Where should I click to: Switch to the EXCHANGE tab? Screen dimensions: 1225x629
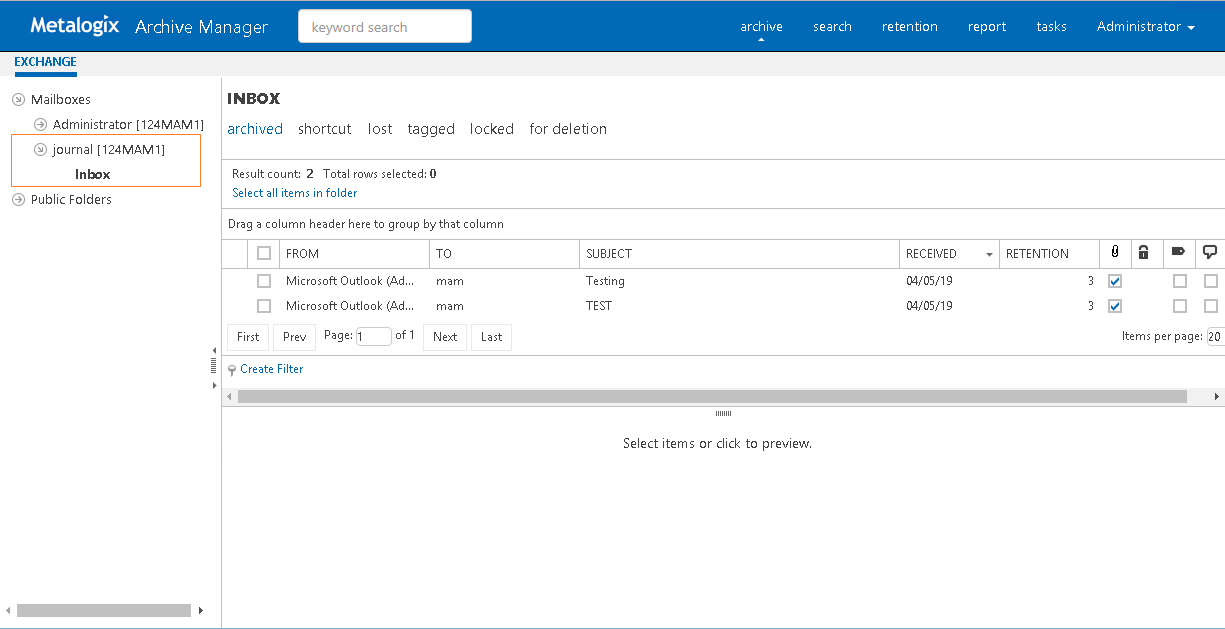click(x=45, y=62)
